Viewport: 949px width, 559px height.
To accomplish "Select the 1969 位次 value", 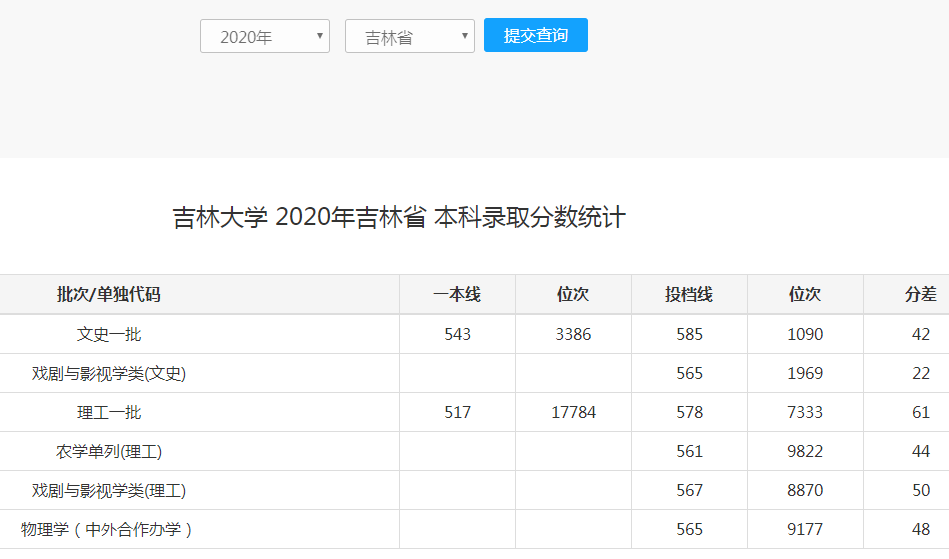I will coord(805,373).
